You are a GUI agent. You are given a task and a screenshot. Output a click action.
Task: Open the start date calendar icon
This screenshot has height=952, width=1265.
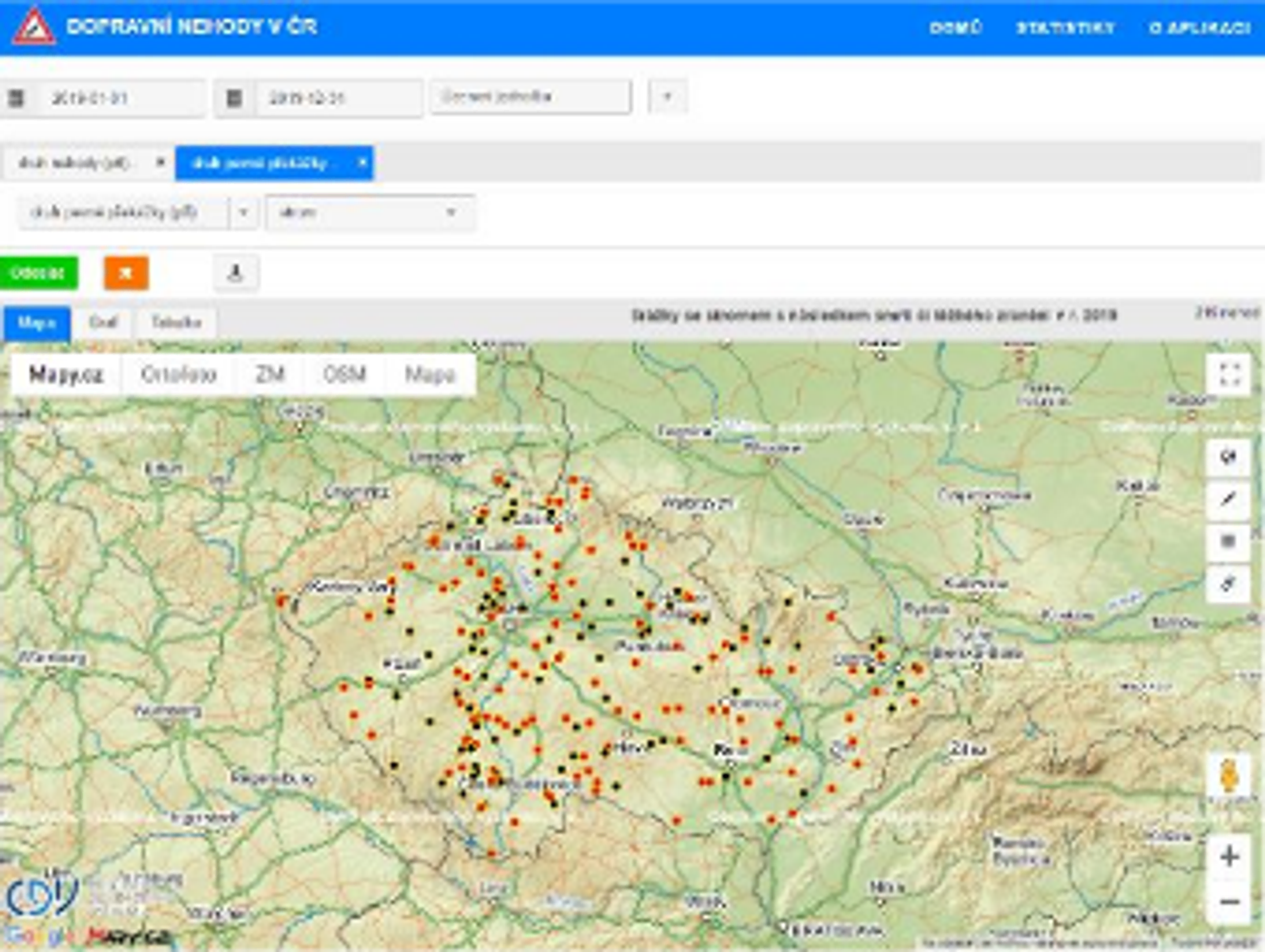16,99
